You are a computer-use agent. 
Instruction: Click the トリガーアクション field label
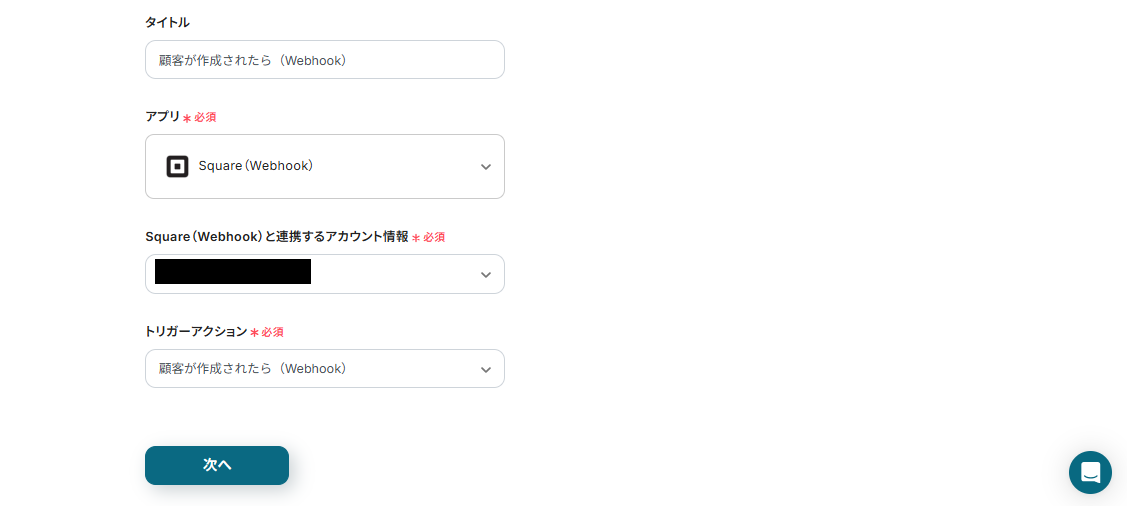(196, 331)
